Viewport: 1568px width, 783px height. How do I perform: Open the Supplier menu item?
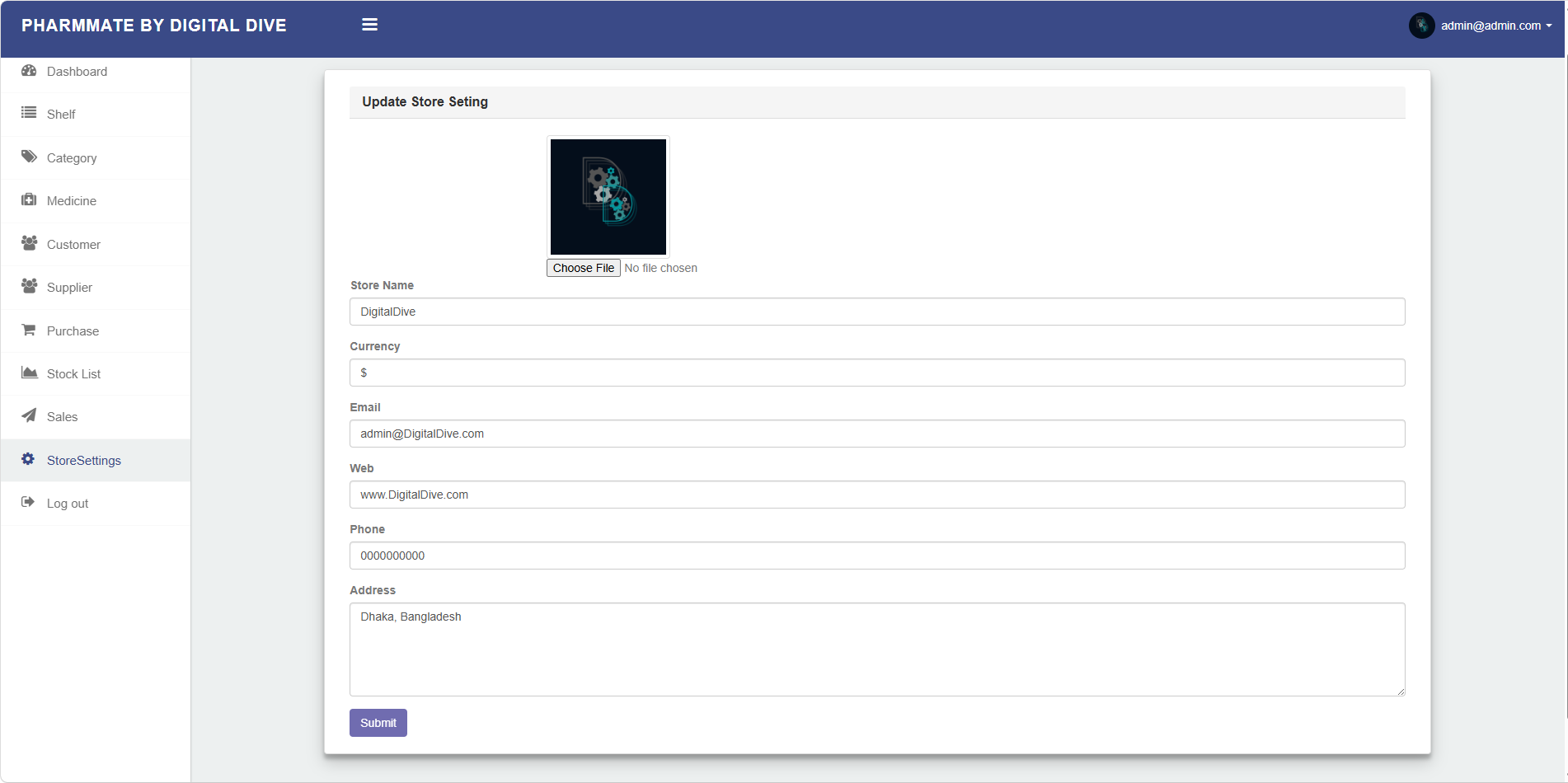click(69, 288)
